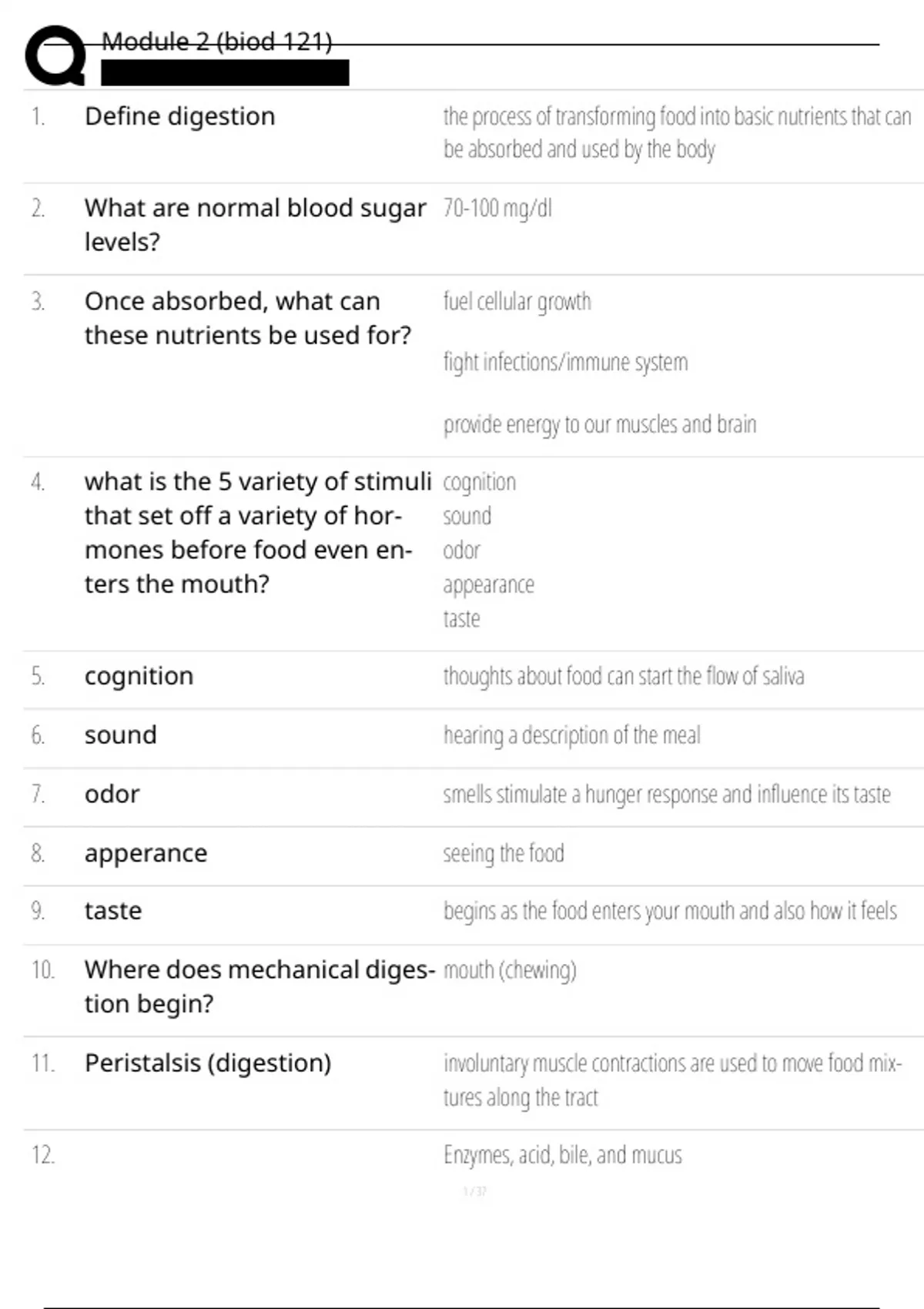924x1309 pixels.
Task: Click the "70-100 mg/dl" answer
Action: pyautogui.click(x=497, y=209)
